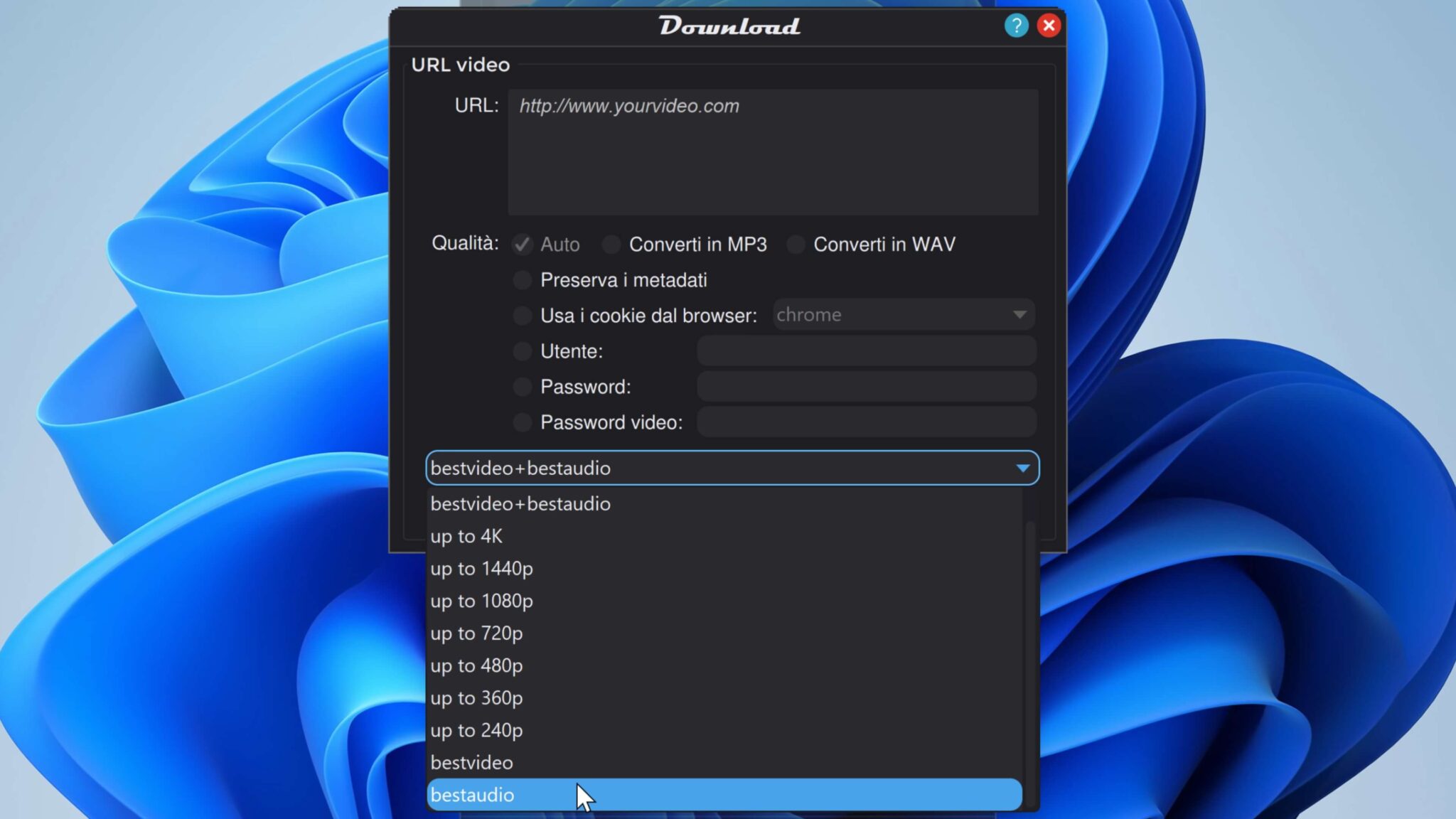Select Converti in MP3 option
This screenshot has height=819, width=1456.
pos(611,245)
